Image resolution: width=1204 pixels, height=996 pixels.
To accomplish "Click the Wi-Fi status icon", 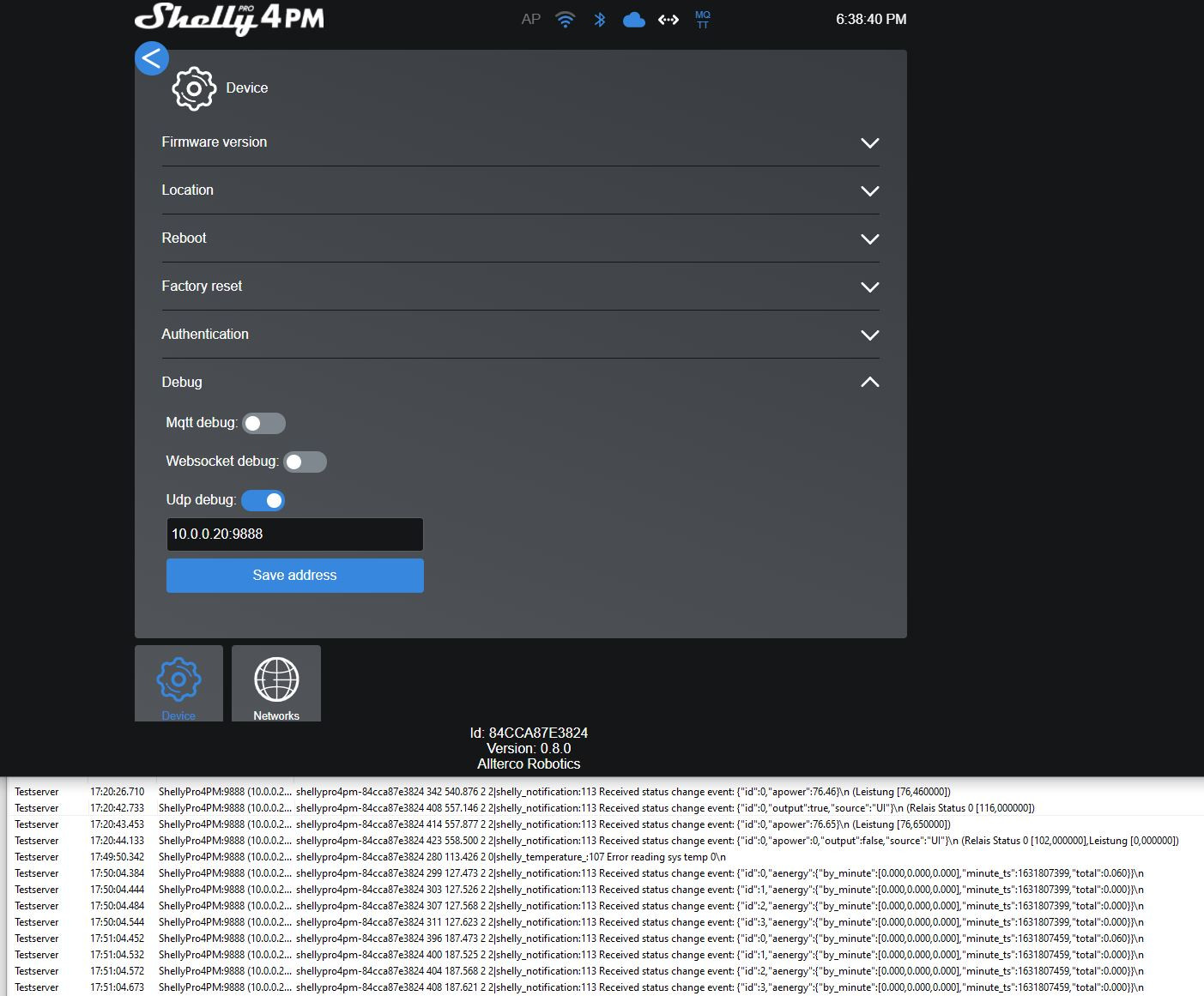I will (565, 19).
